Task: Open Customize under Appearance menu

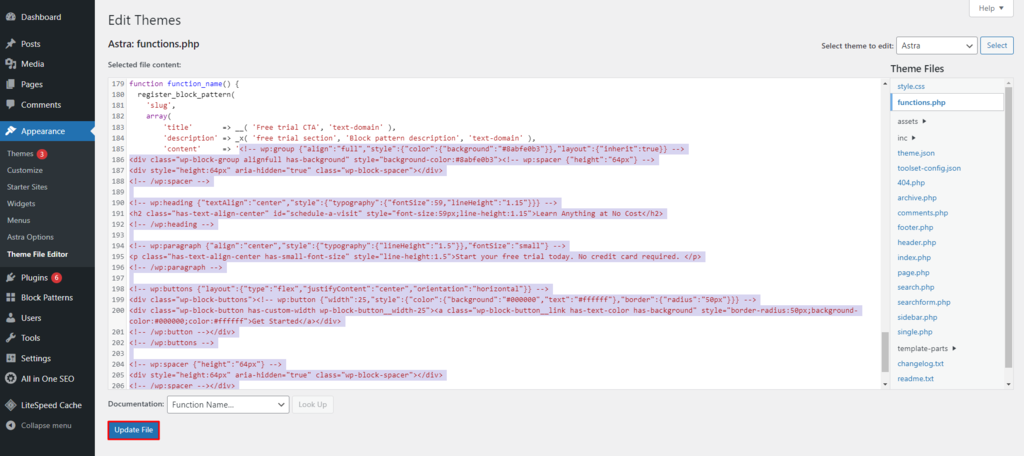Action: pyautogui.click(x=24, y=171)
